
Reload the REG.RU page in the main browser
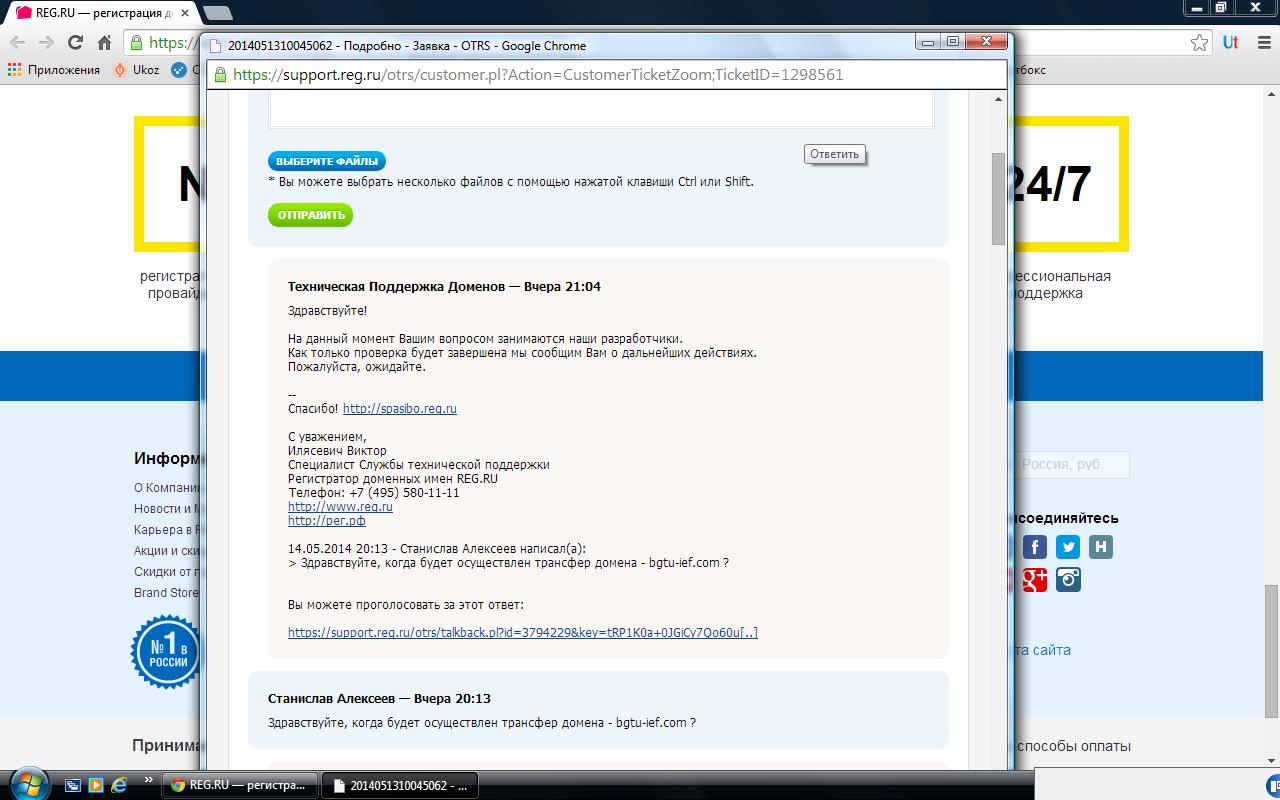(x=75, y=42)
